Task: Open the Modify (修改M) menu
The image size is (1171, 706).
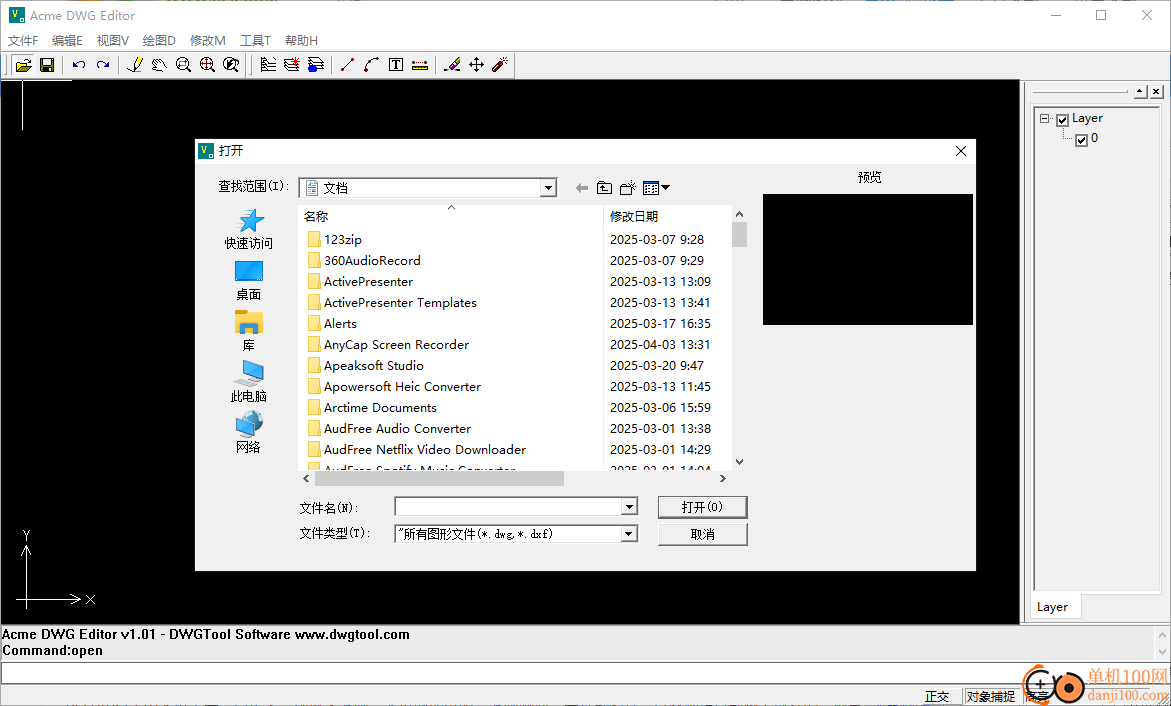Action: click(x=208, y=40)
